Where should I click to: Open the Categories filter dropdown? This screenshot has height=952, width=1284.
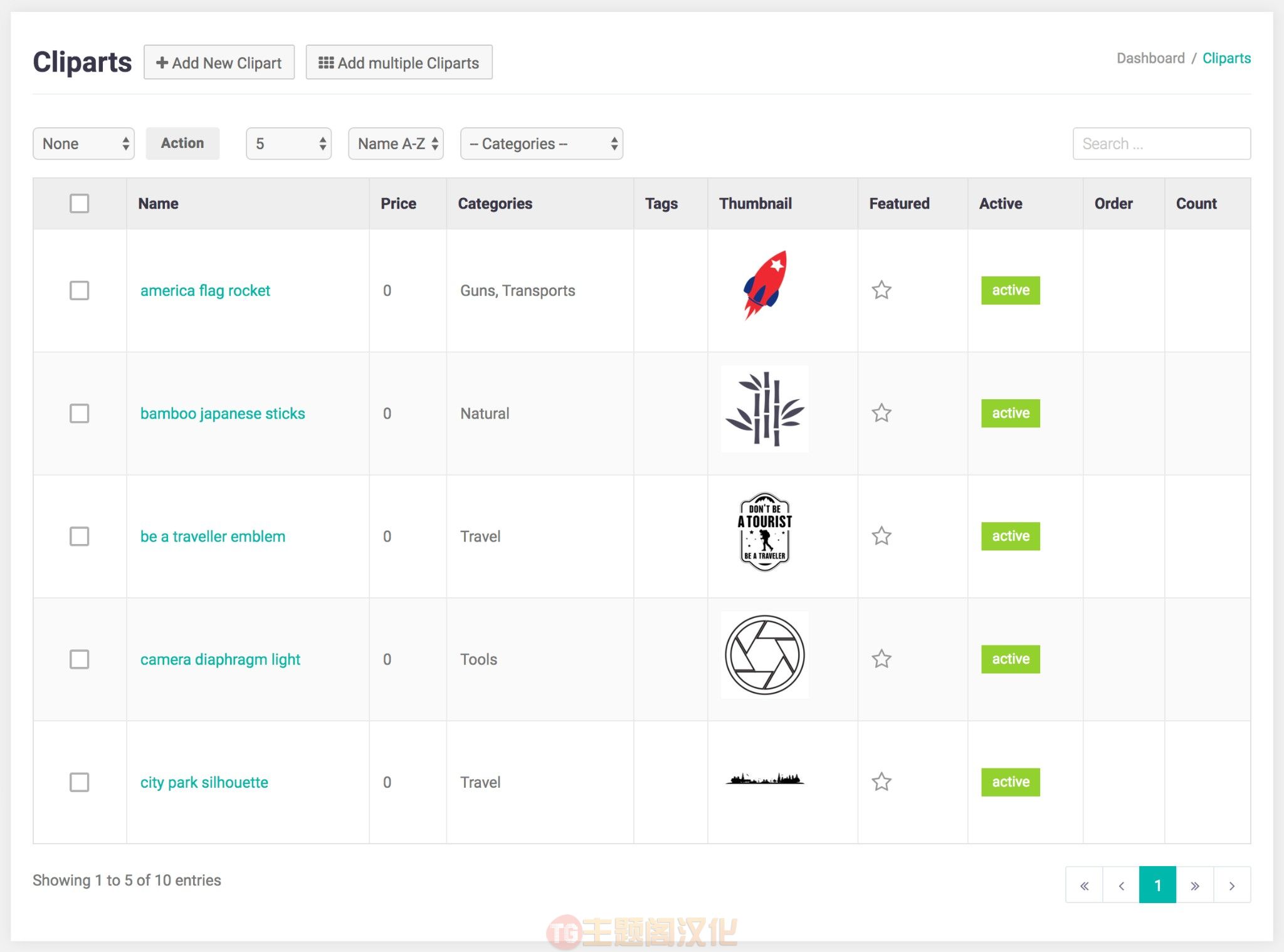click(x=542, y=144)
